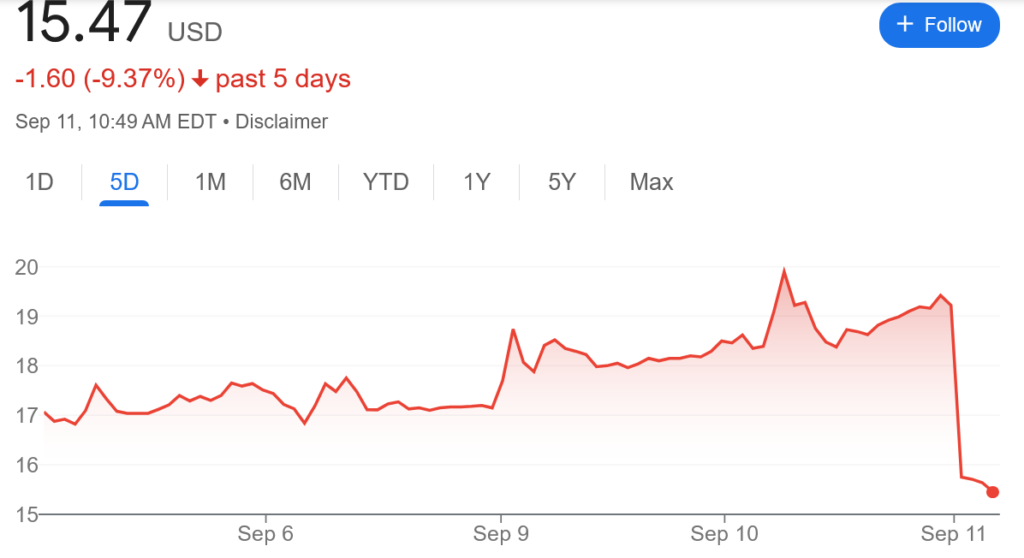1024x558 pixels.
Task: View the 5Y chart range
Action: point(562,182)
